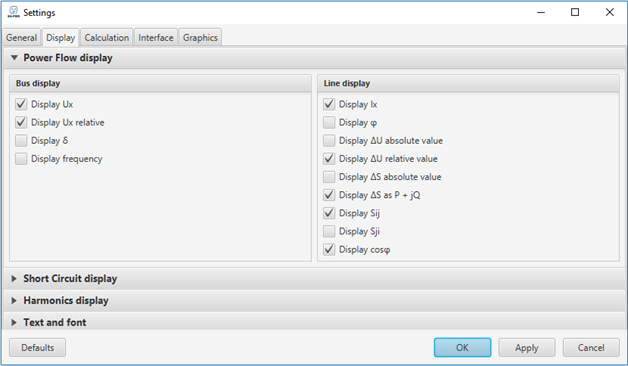Viewport: 628px width, 366px height.
Task: Apply the settings with Apply button
Action: pyautogui.click(x=527, y=348)
